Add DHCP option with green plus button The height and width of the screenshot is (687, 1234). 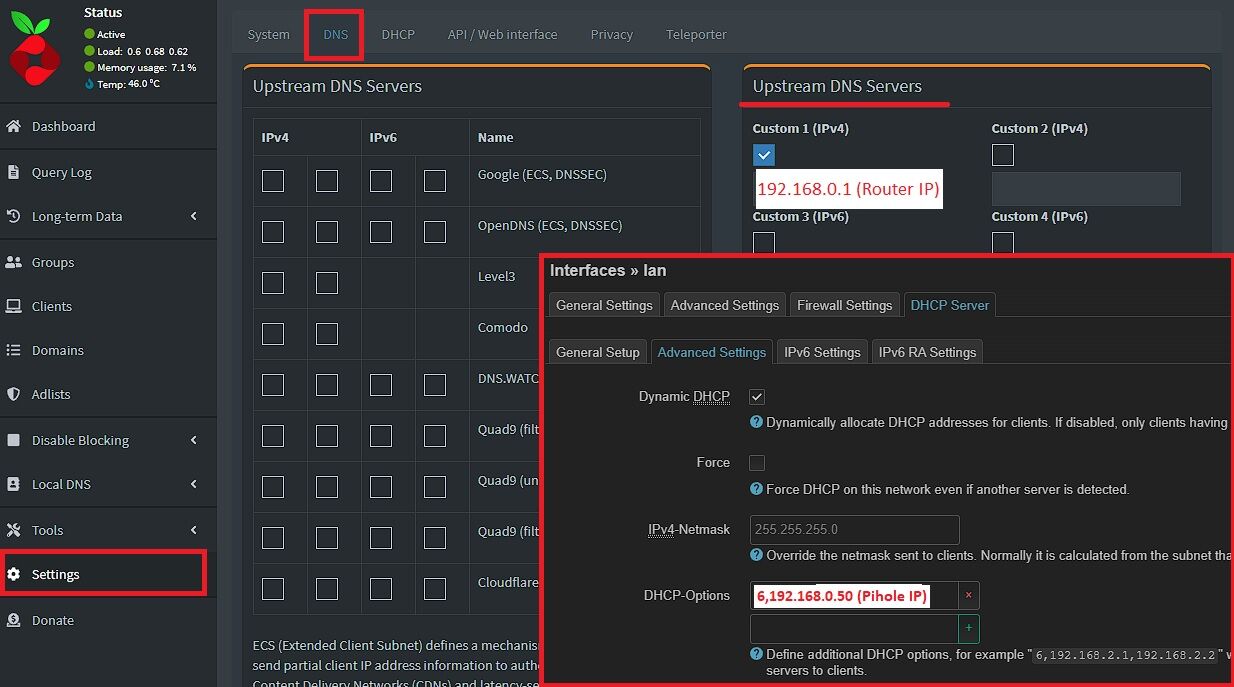(x=968, y=629)
